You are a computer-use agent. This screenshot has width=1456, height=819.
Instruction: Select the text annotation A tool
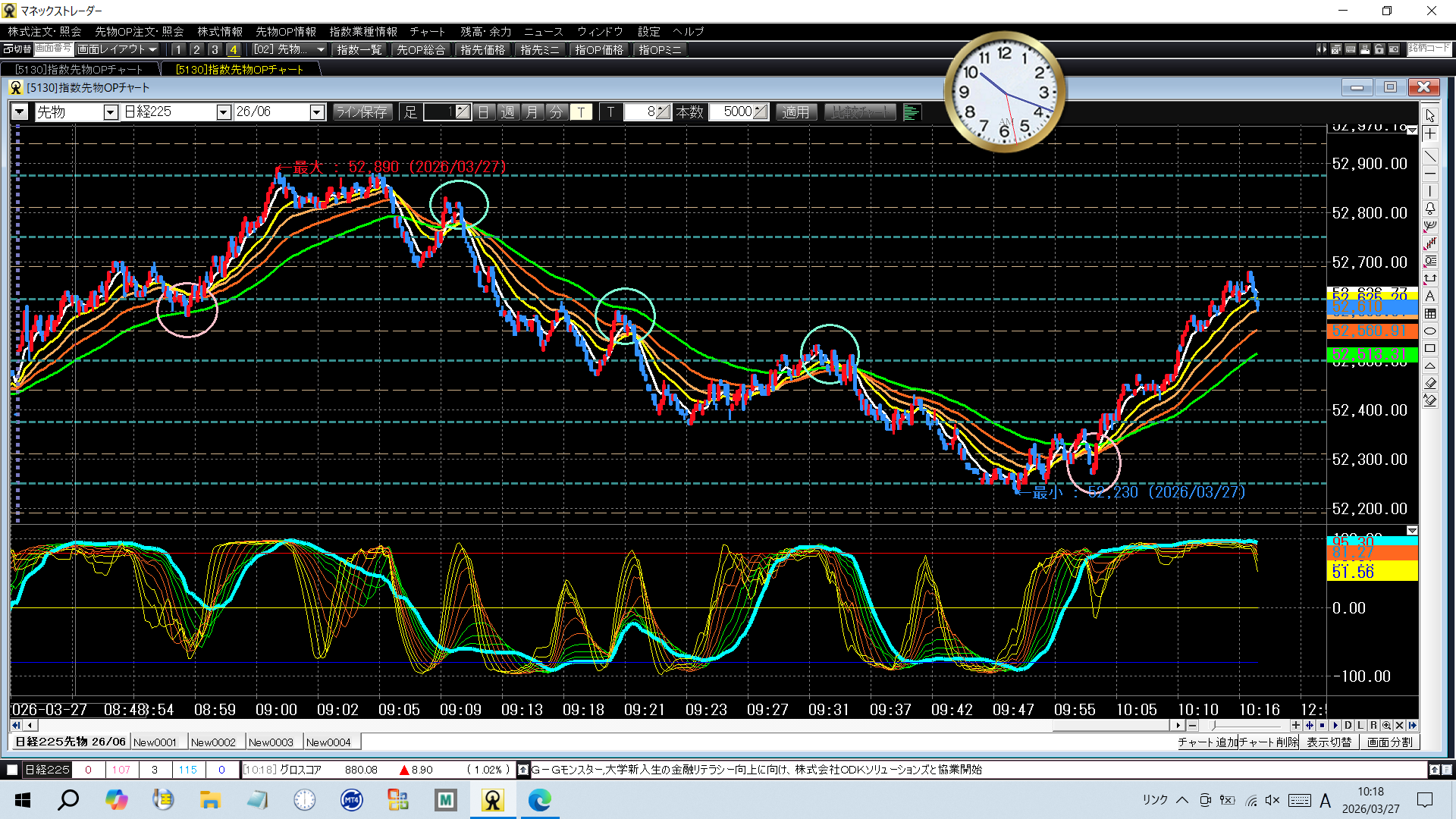pyautogui.click(x=1429, y=297)
